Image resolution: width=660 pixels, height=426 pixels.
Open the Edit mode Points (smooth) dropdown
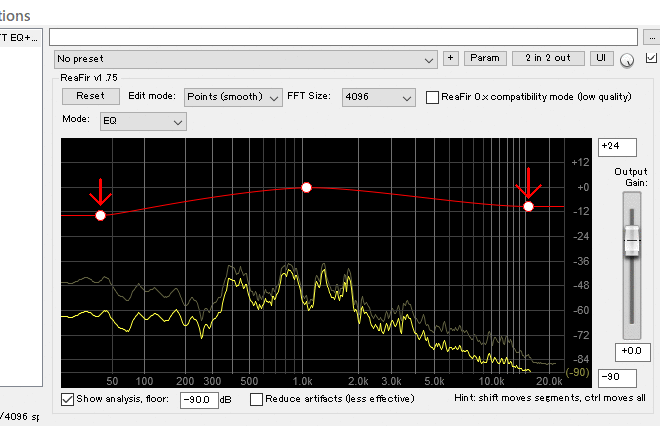233,97
